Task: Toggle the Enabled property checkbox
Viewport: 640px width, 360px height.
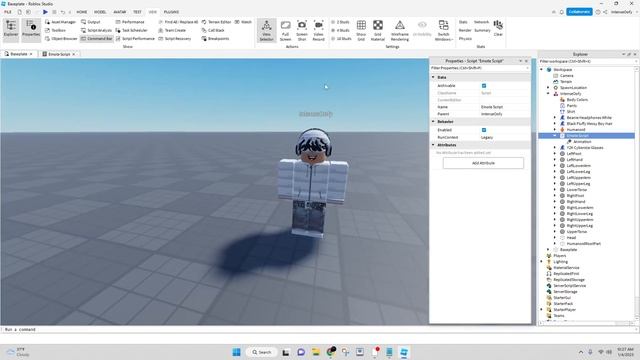Action: pos(484,130)
